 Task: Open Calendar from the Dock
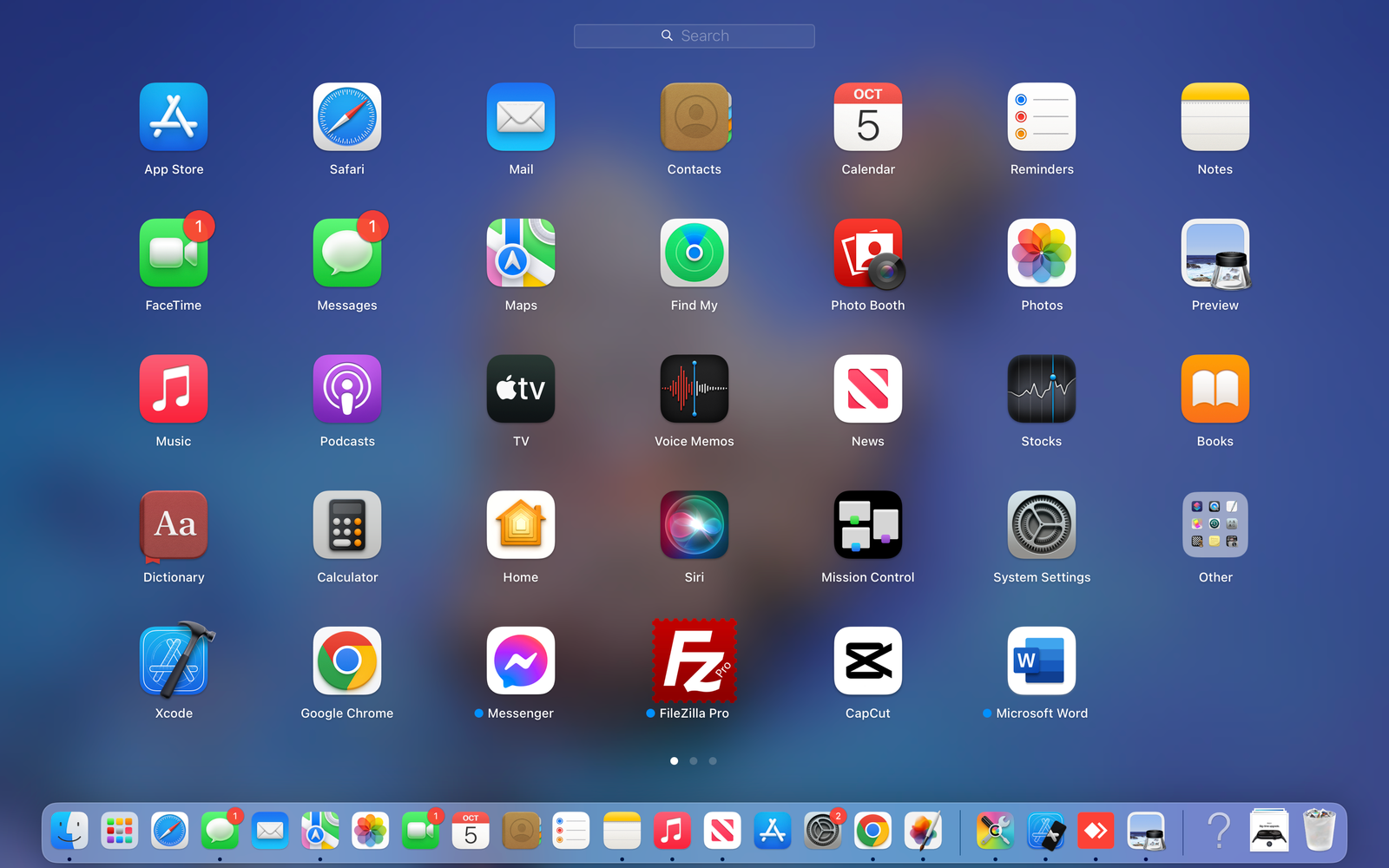pos(471,832)
